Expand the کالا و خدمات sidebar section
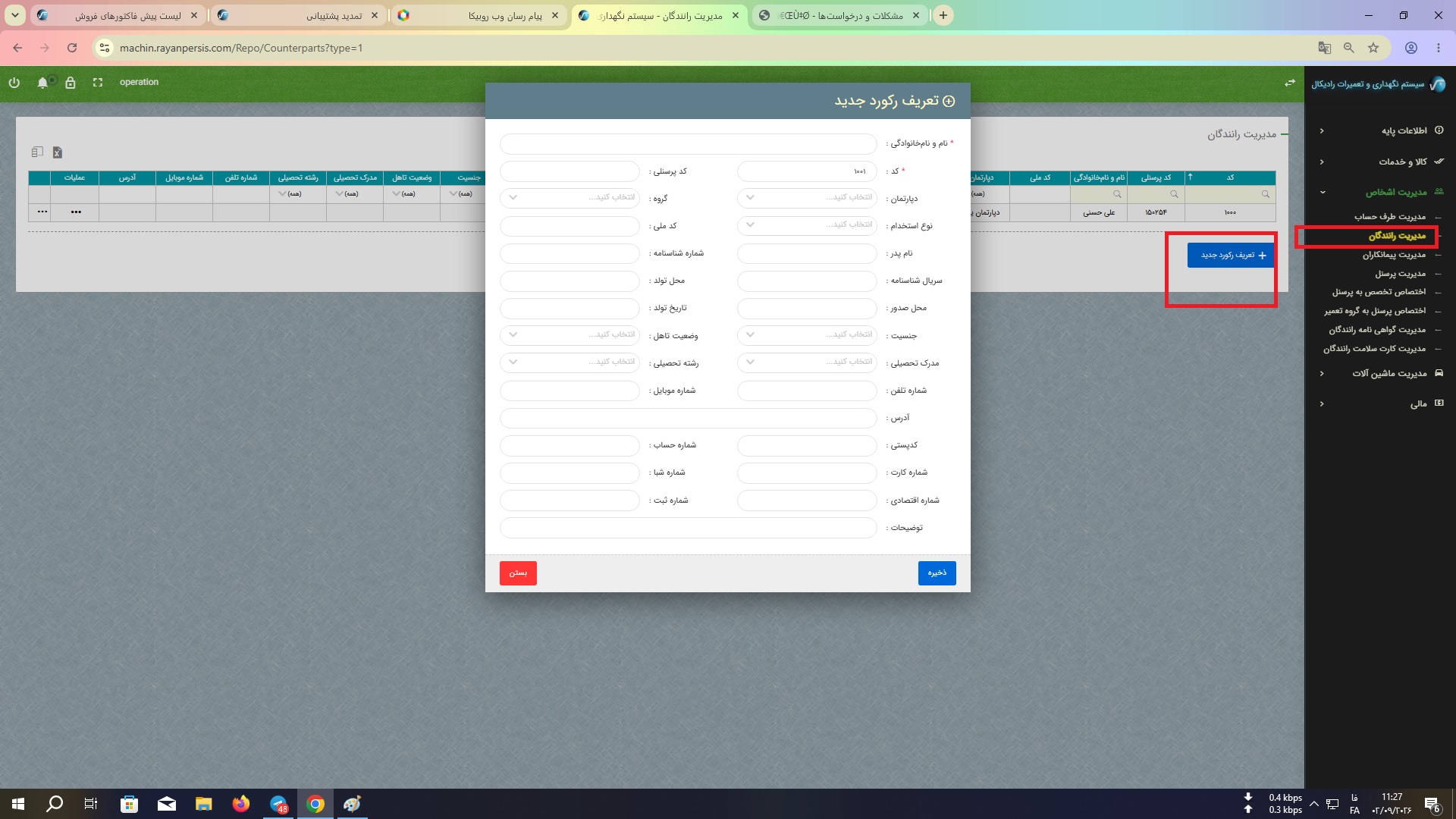The width and height of the screenshot is (1456, 819). [x=1380, y=162]
